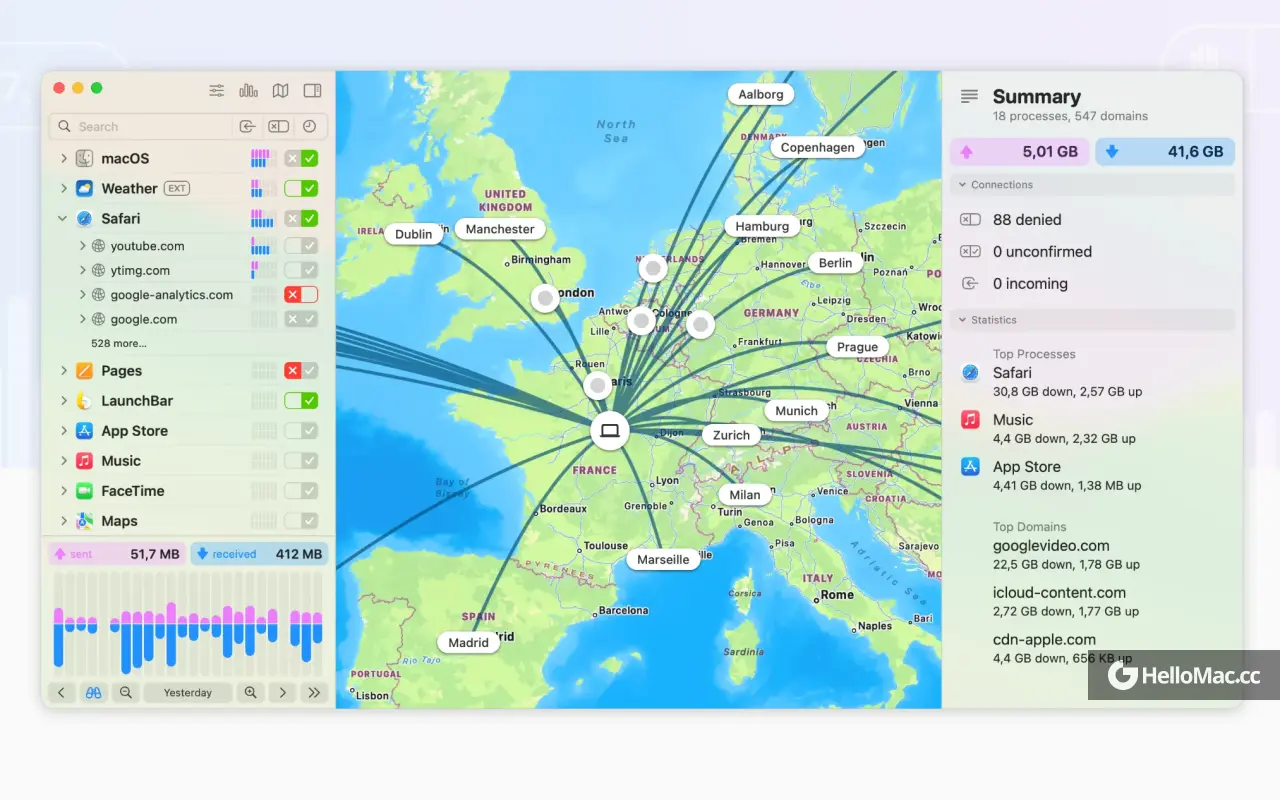Image resolution: width=1280 pixels, height=800 pixels.
Task: Zoom out the traffic timeline
Action: point(125,692)
